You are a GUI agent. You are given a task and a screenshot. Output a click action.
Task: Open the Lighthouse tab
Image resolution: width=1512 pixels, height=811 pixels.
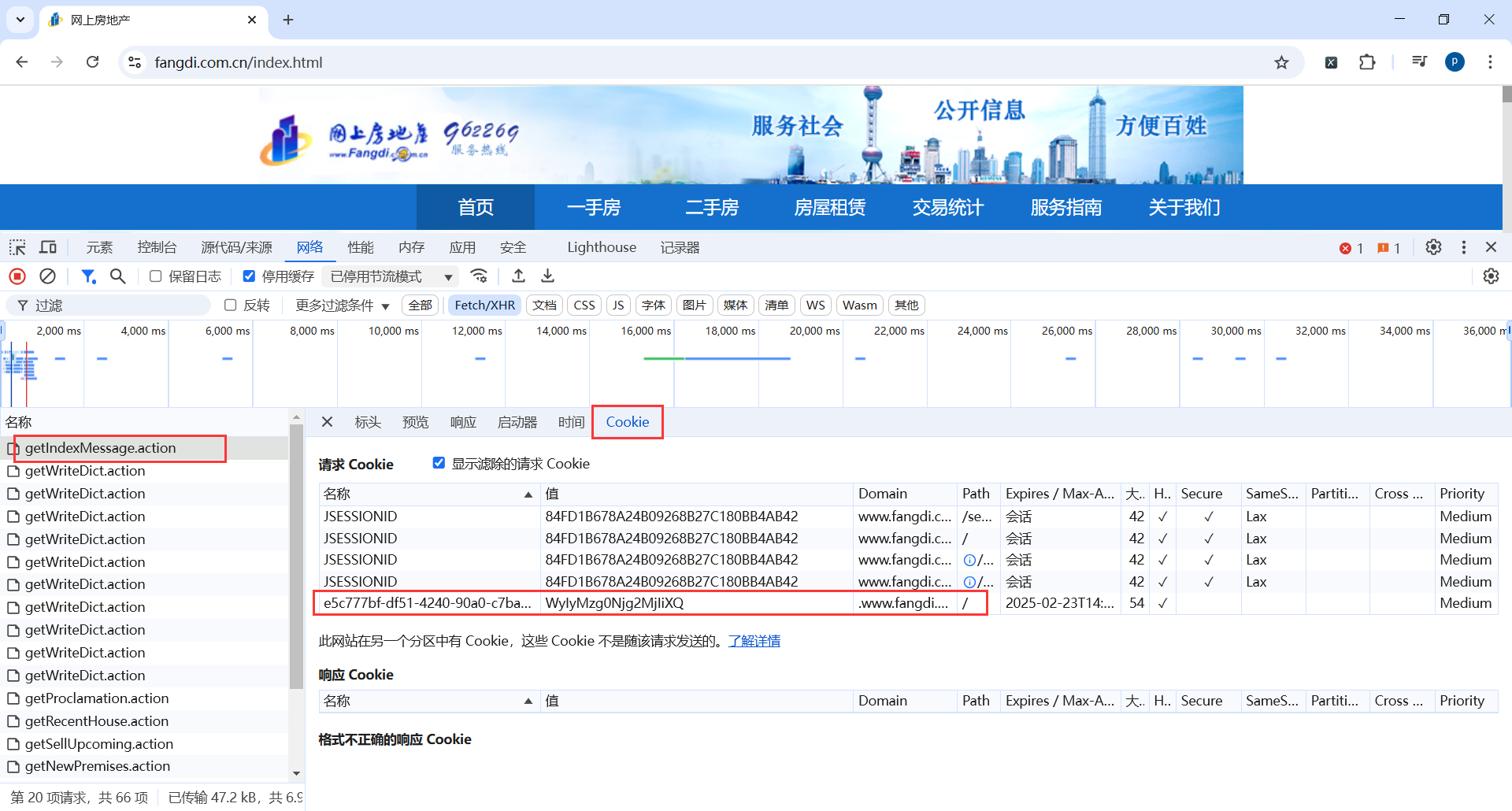tap(602, 247)
